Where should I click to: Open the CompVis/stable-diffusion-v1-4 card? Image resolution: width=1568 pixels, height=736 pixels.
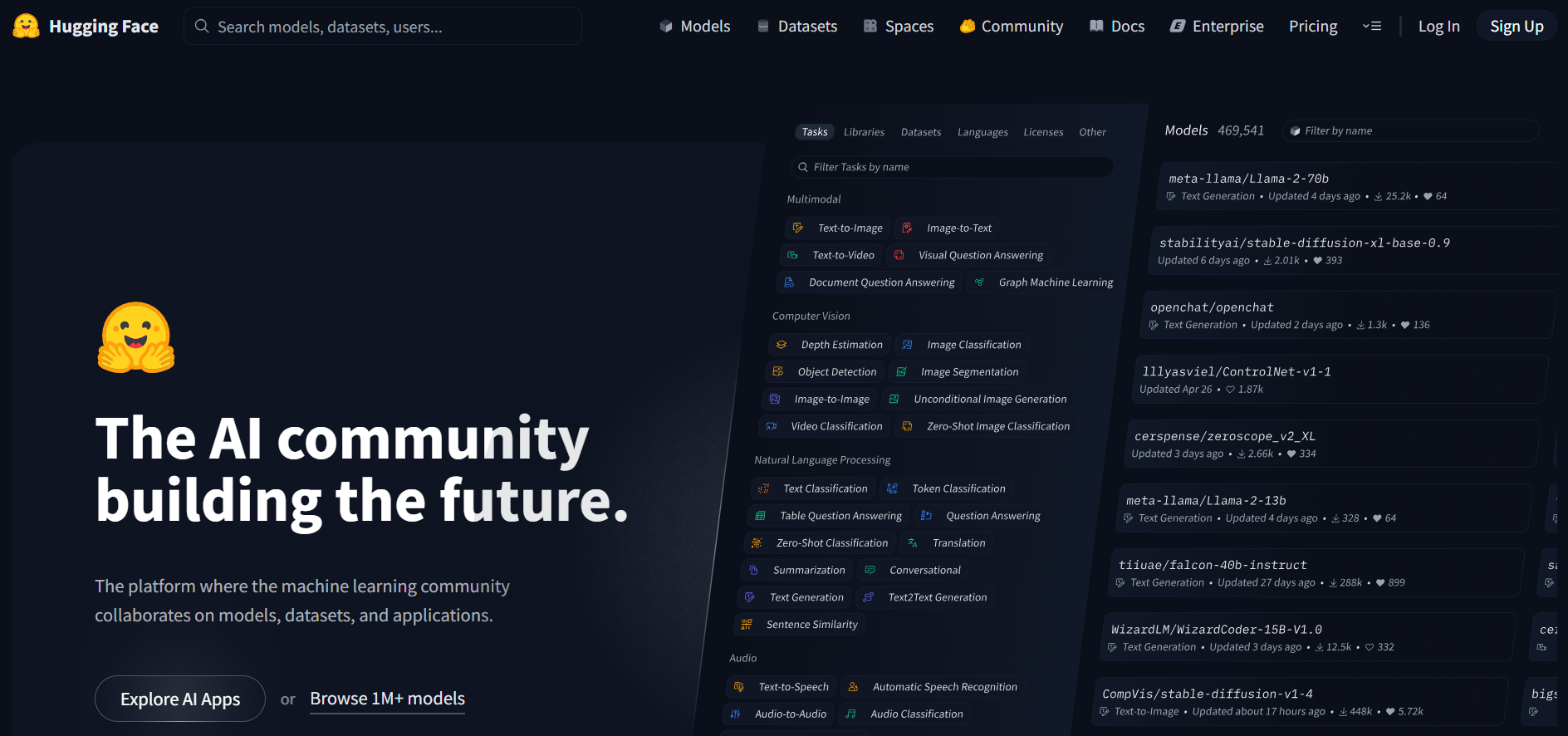[x=1300, y=702]
